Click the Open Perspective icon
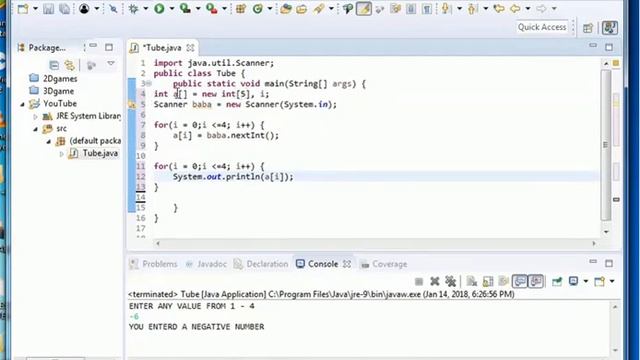 click(x=587, y=28)
